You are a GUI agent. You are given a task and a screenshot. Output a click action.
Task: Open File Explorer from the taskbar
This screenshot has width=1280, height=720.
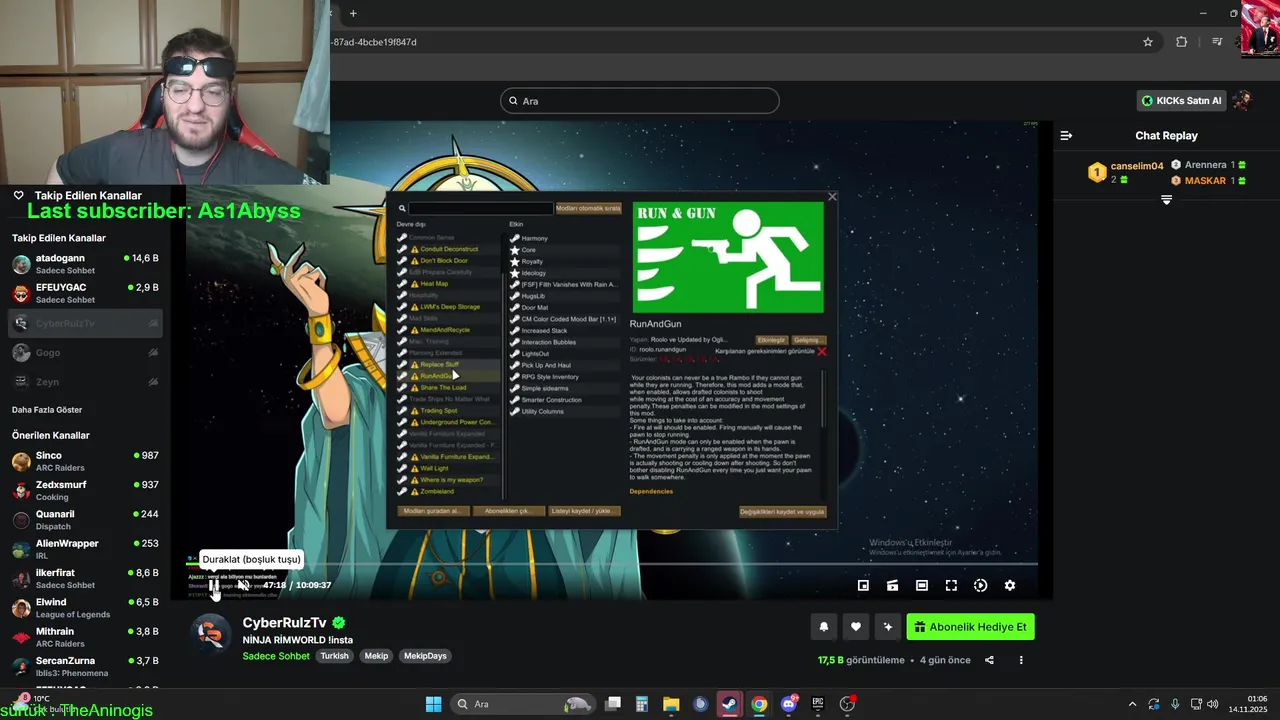pos(671,704)
